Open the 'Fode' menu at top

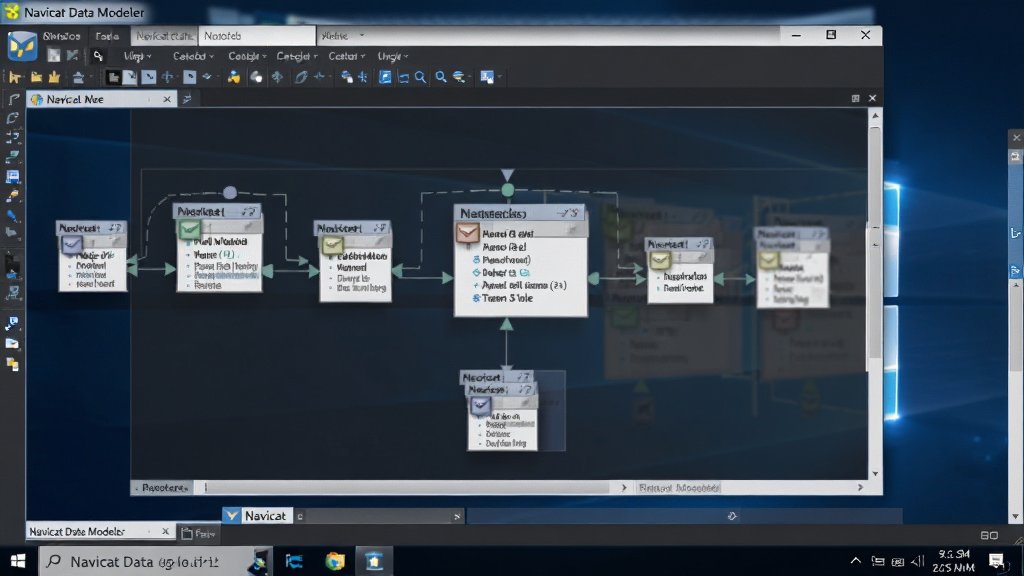107,36
